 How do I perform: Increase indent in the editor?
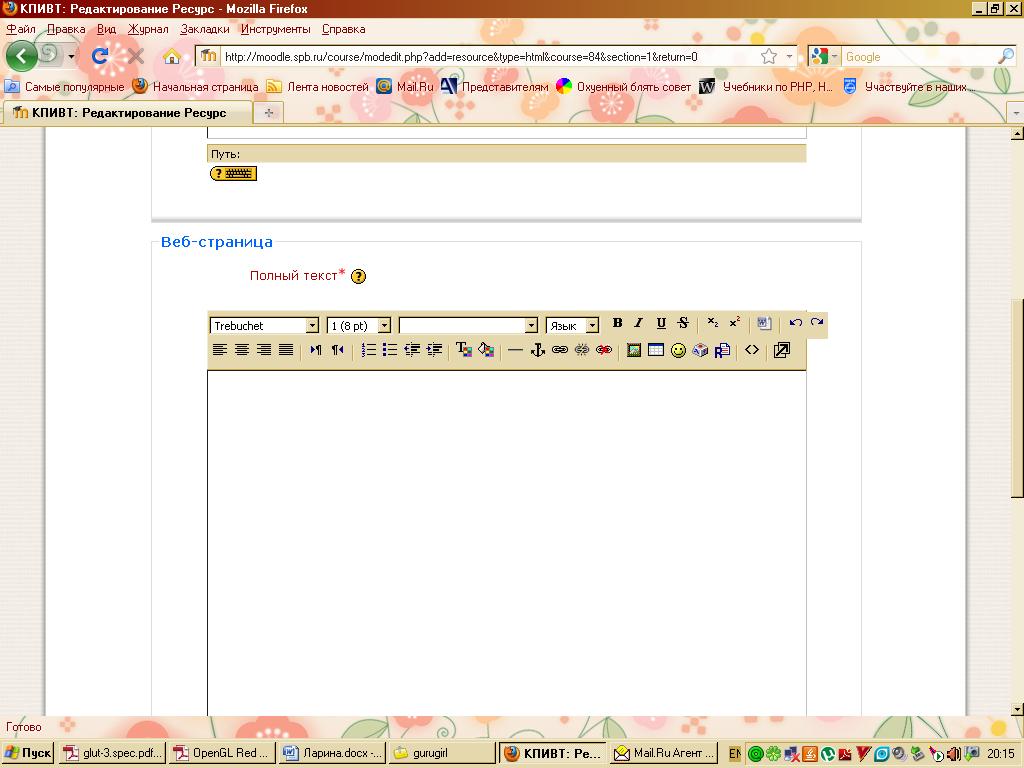434,350
